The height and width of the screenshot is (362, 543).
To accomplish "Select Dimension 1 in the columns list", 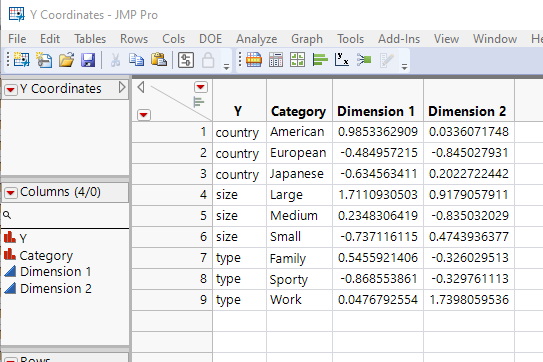I will point(55,272).
